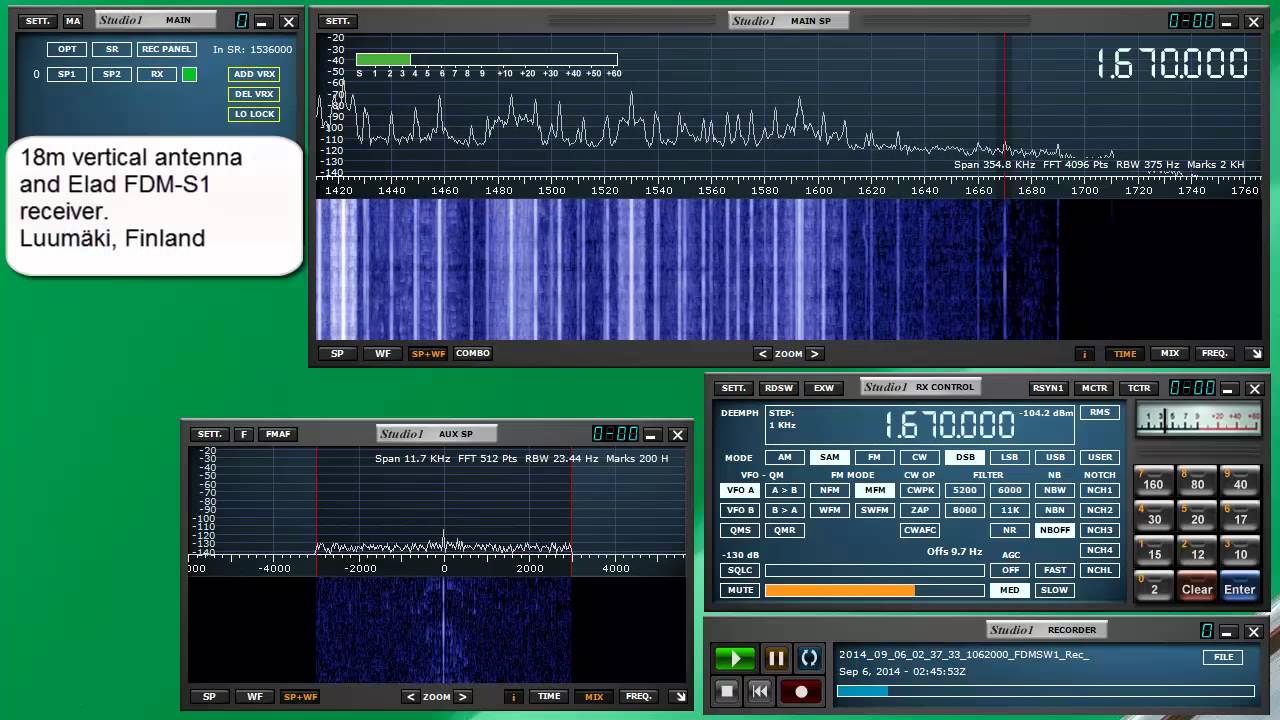The image size is (1280, 720).
Task: Open the FILE button in recorder
Action: tap(1223, 657)
